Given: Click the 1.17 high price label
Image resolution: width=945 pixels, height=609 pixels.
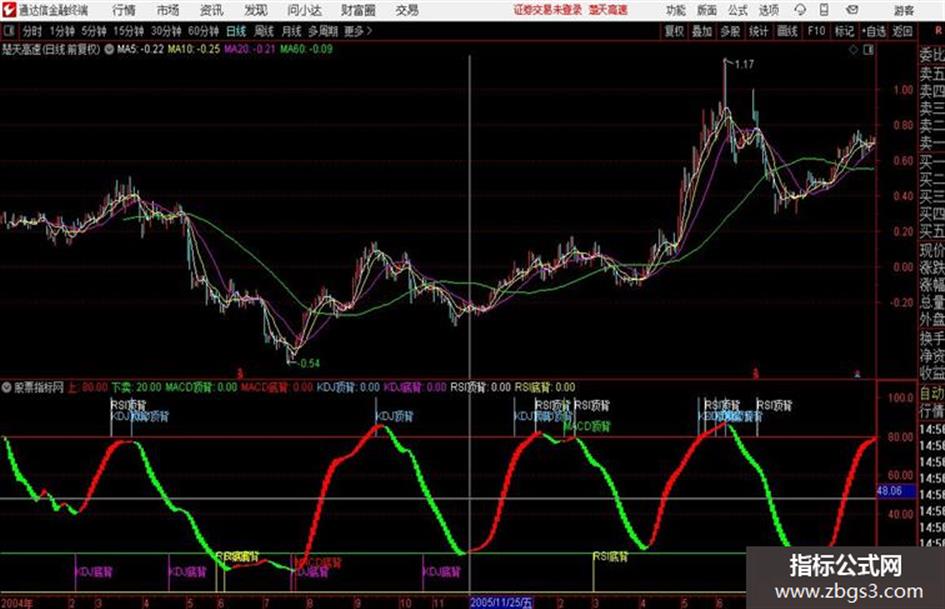Looking at the screenshot, I should click(744, 64).
